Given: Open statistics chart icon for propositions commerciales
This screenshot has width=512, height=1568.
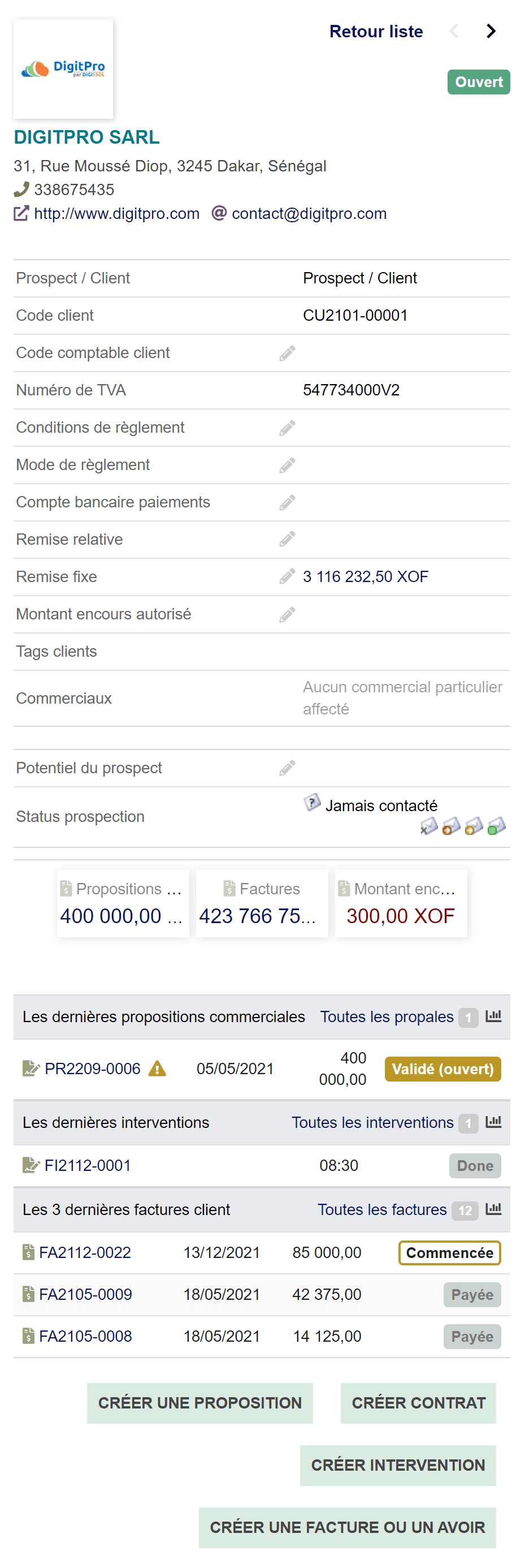Looking at the screenshot, I should (x=493, y=1016).
